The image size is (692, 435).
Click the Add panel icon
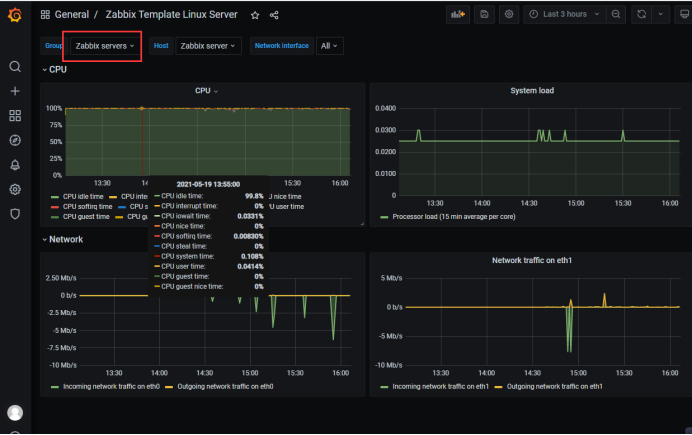pyautogui.click(x=458, y=15)
